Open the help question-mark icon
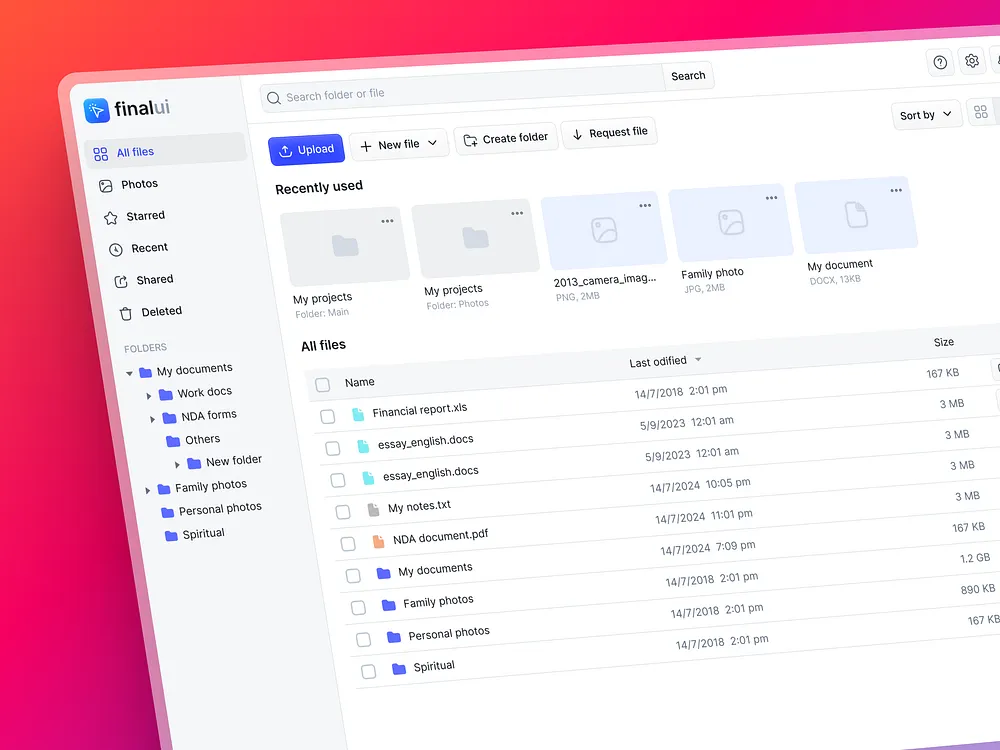This screenshot has width=1000, height=750. (939, 62)
